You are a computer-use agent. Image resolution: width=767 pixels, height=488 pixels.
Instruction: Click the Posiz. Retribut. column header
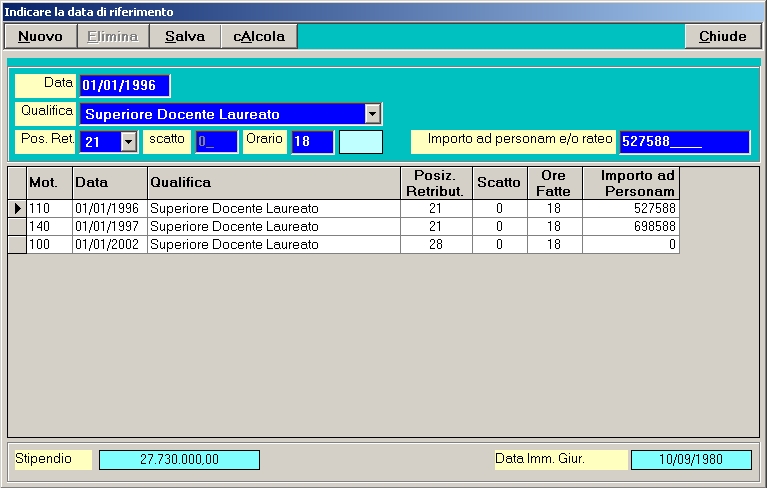pos(436,183)
